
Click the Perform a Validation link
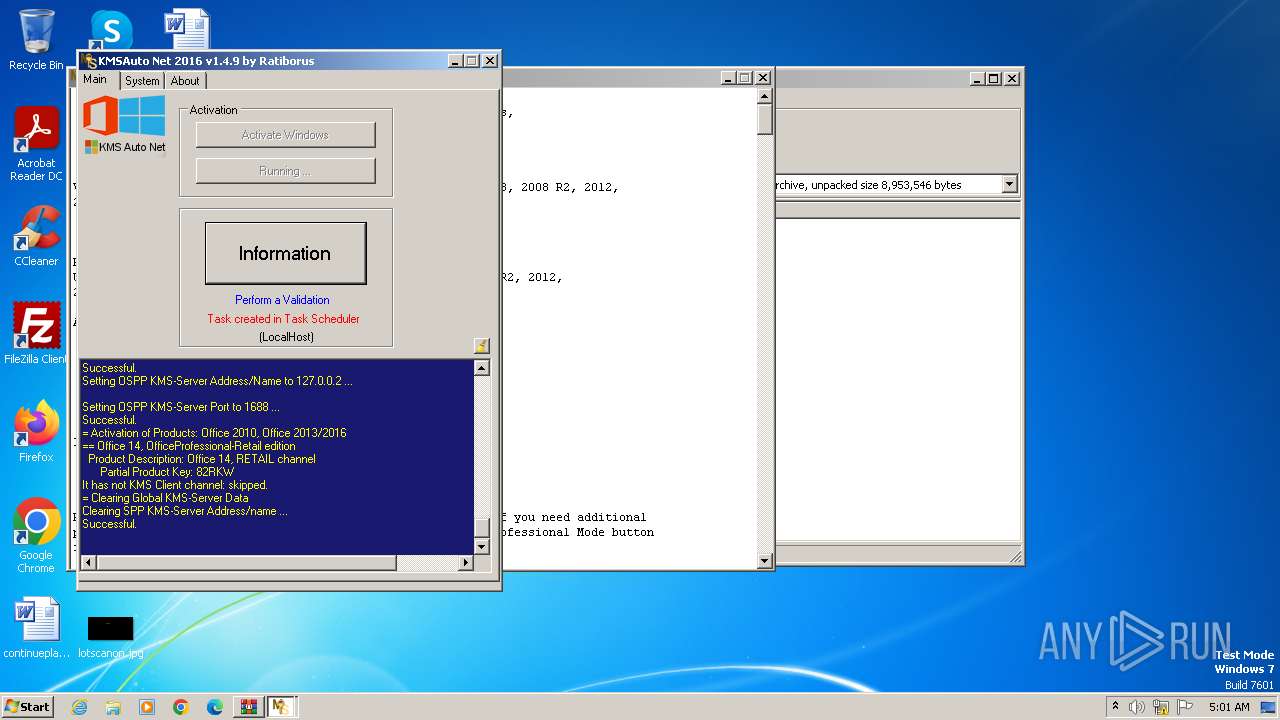[282, 300]
